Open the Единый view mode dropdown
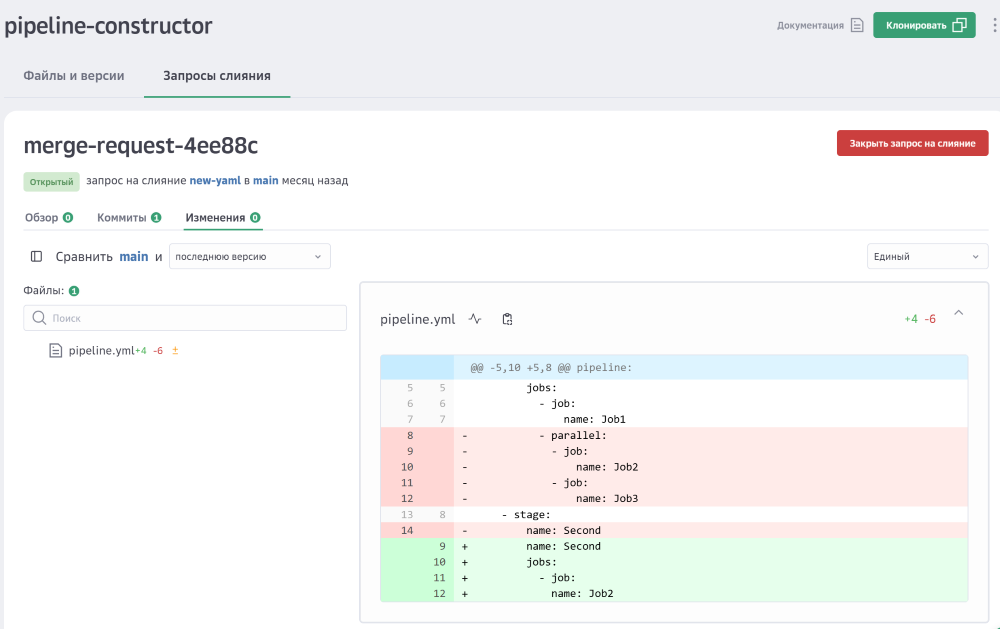 tap(927, 256)
